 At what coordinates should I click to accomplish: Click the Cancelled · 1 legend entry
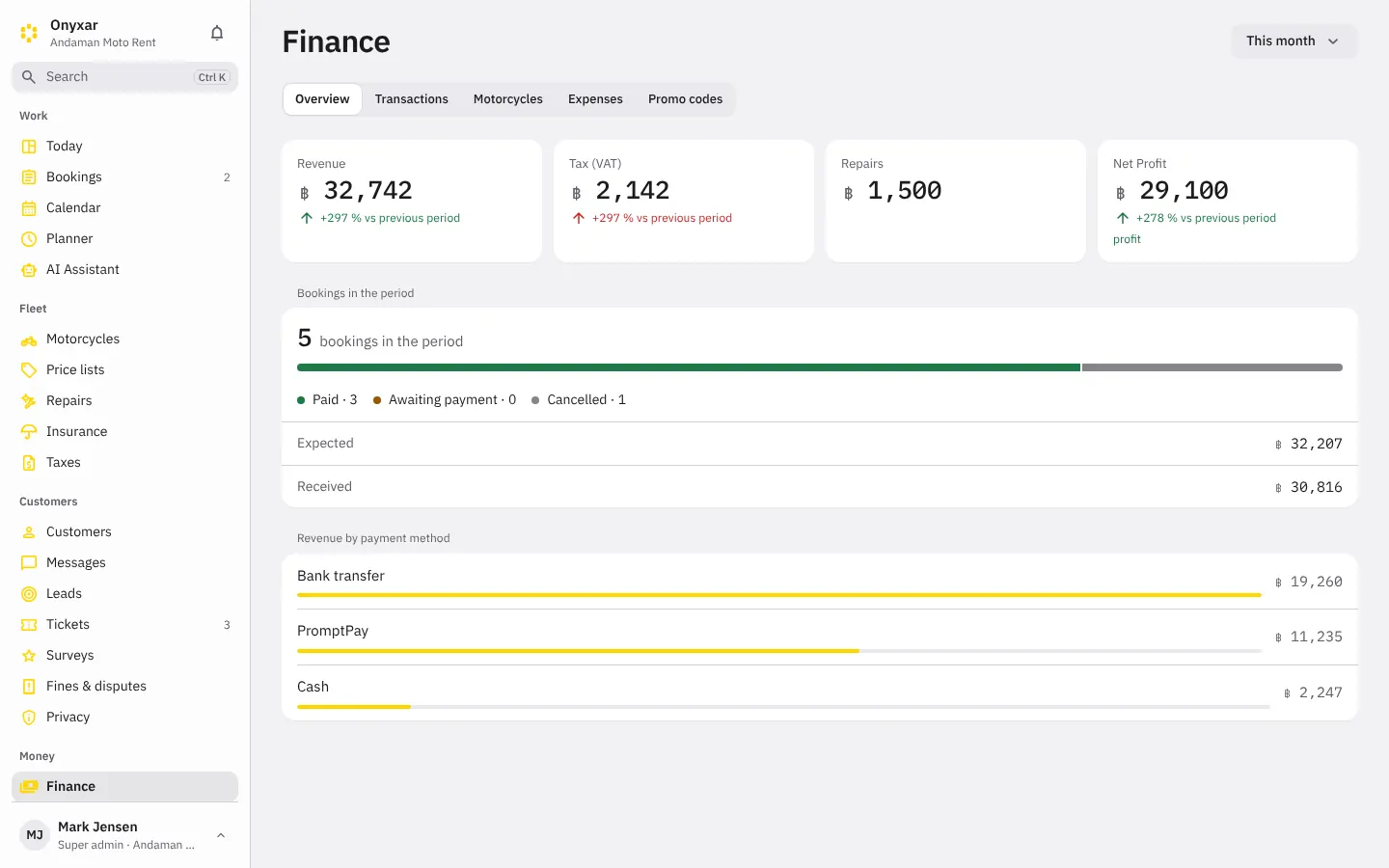(x=579, y=400)
